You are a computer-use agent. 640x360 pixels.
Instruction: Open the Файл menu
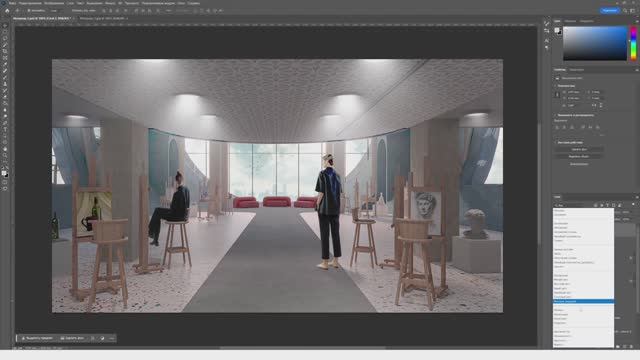13,3
